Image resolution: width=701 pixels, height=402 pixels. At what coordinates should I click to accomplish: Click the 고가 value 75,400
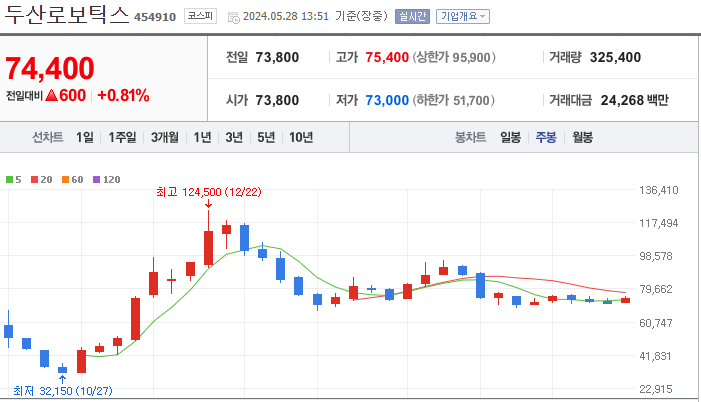pos(387,57)
